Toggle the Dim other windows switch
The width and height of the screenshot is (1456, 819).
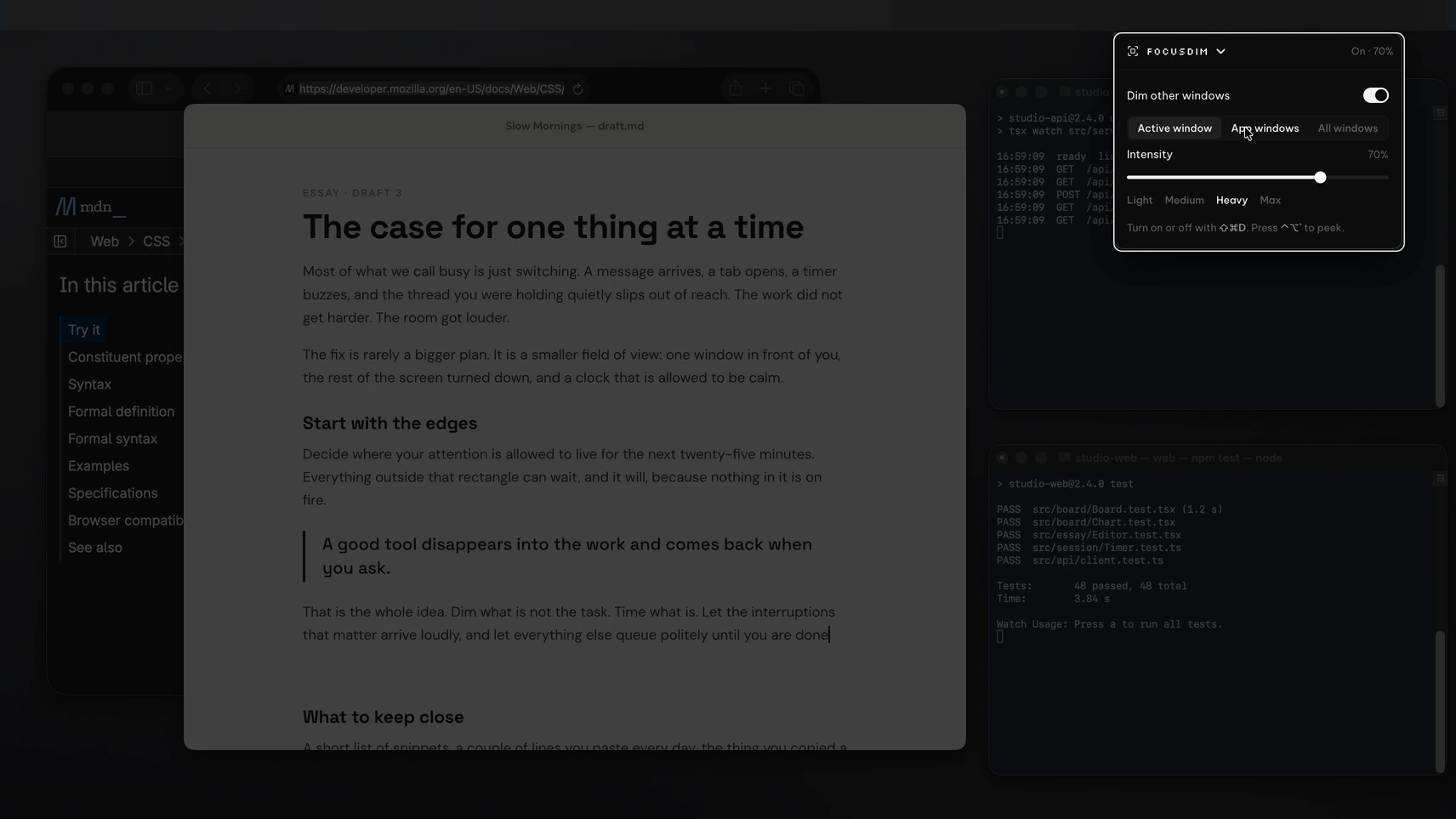[1375, 95]
